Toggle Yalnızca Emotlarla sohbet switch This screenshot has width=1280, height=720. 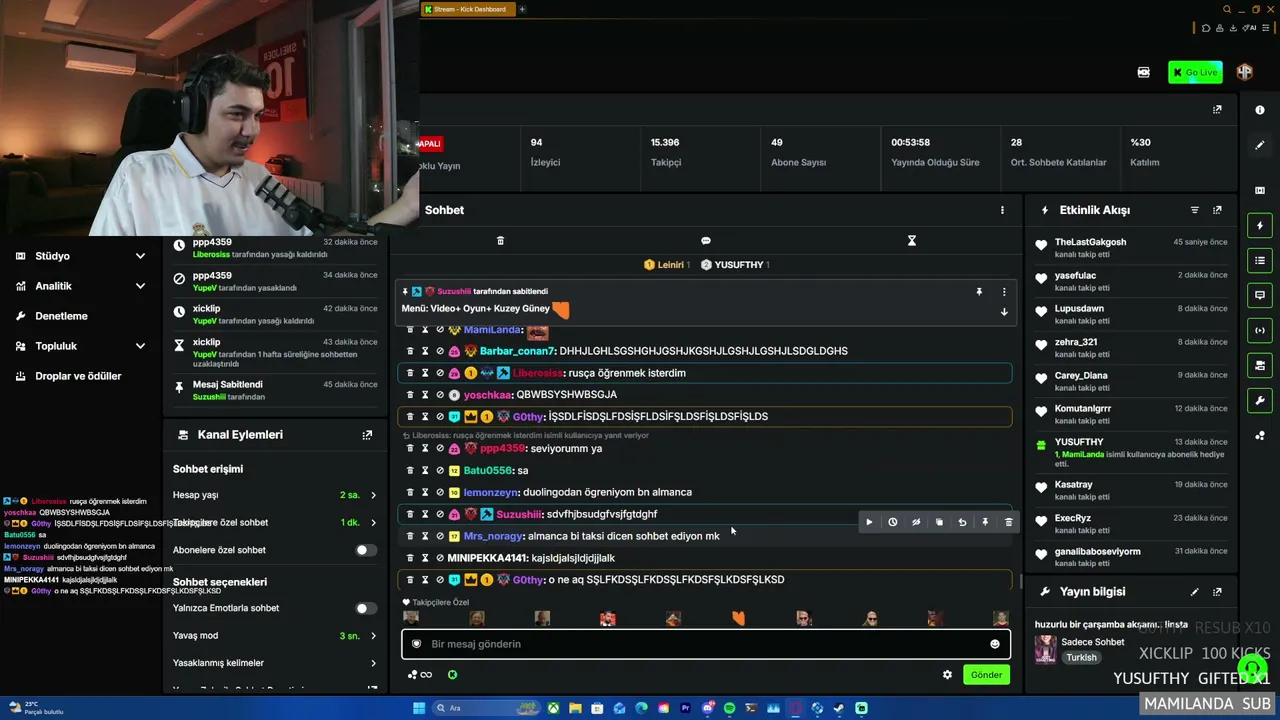point(366,608)
